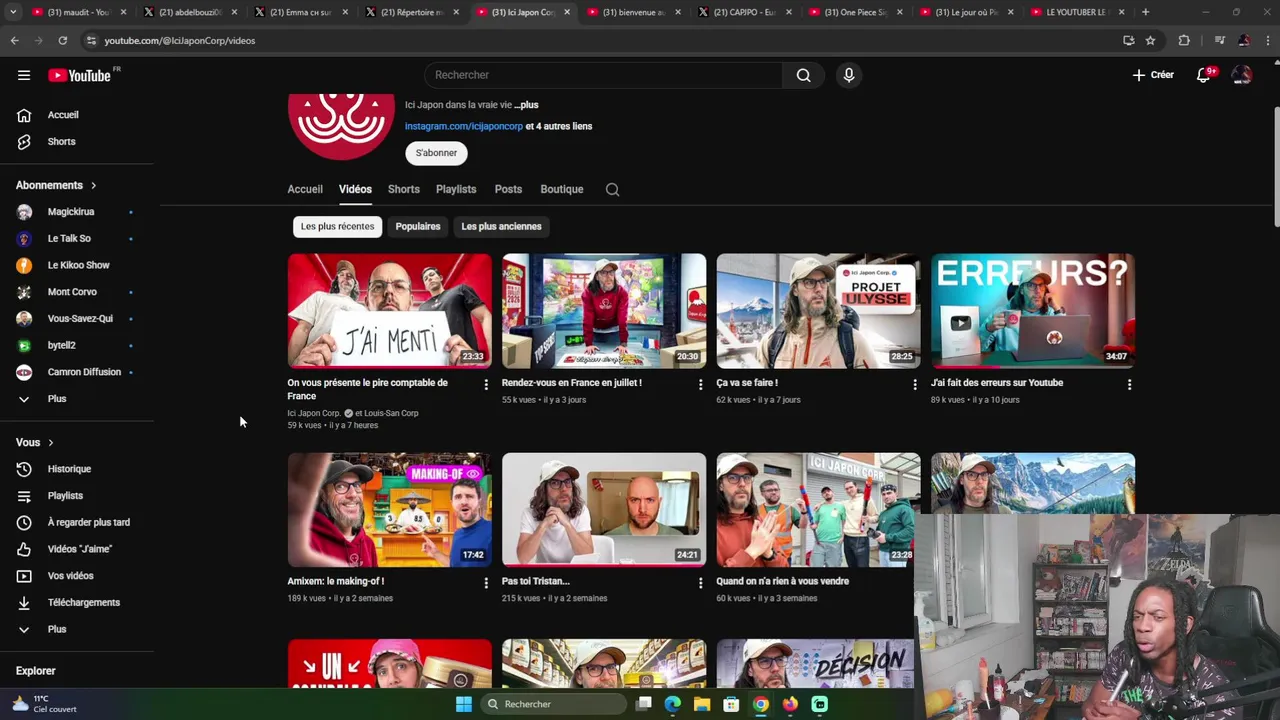Open the "J'AI MENTI" video thumbnail

(x=389, y=311)
